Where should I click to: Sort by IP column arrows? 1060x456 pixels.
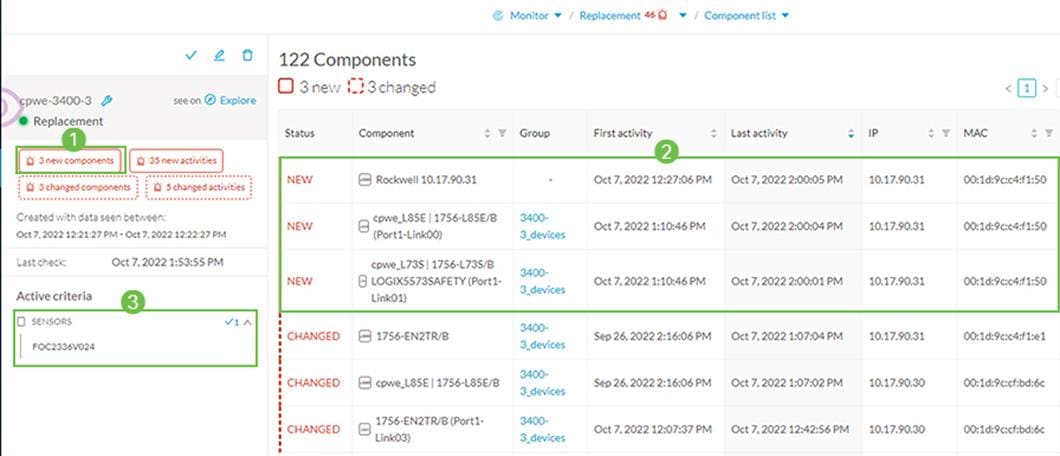(x=931, y=134)
